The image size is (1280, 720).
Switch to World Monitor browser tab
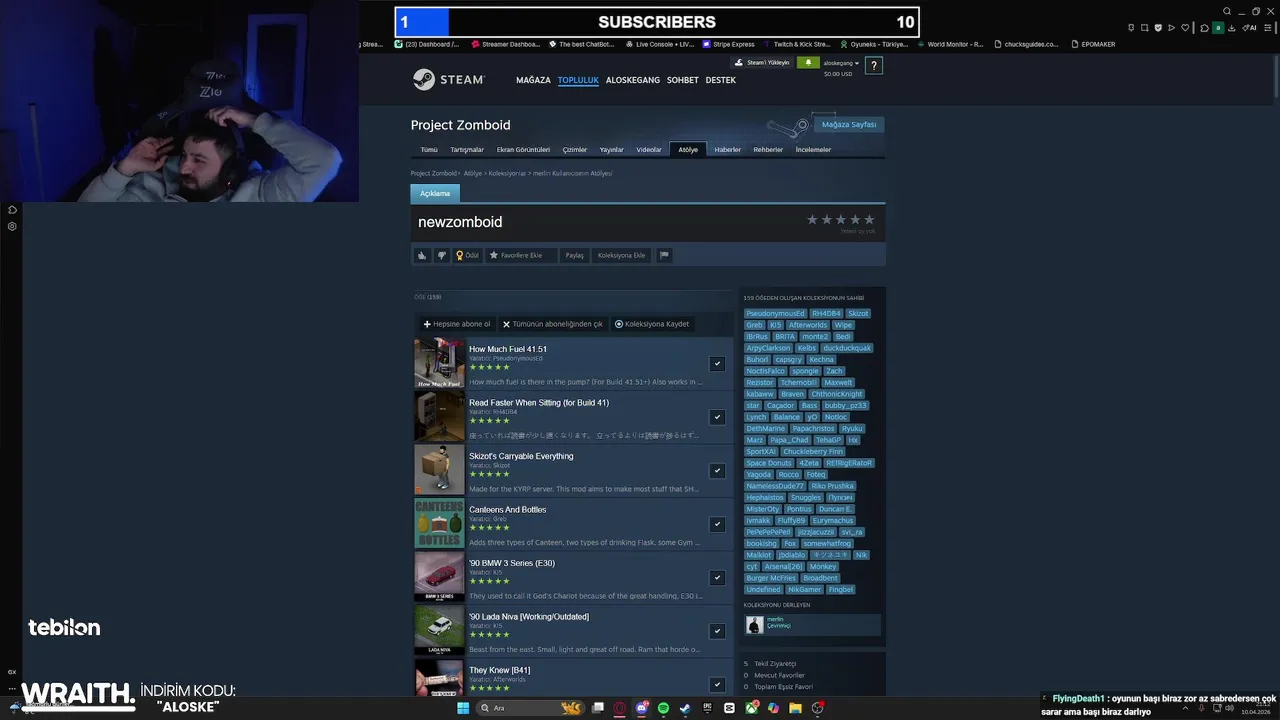click(950, 44)
